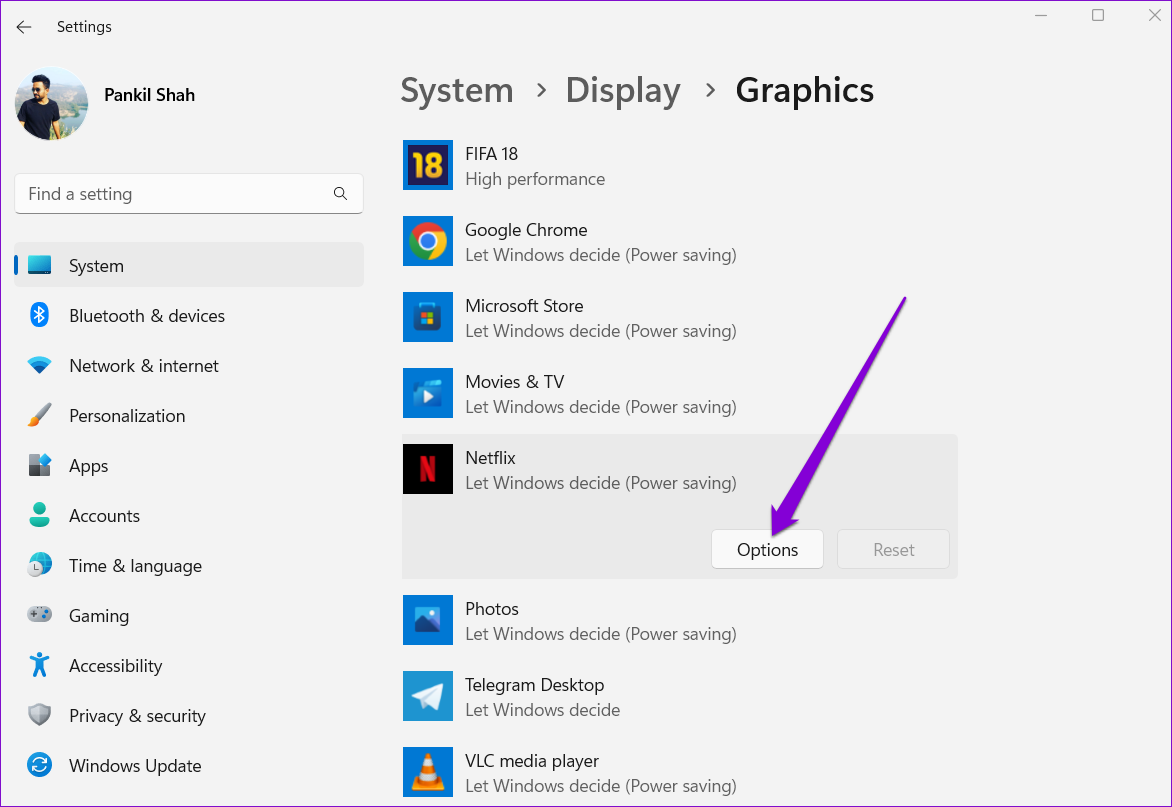Click the Netflix app icon
Screen dimensions: 1172x807
pyautogui.click(x=427, y=469)
